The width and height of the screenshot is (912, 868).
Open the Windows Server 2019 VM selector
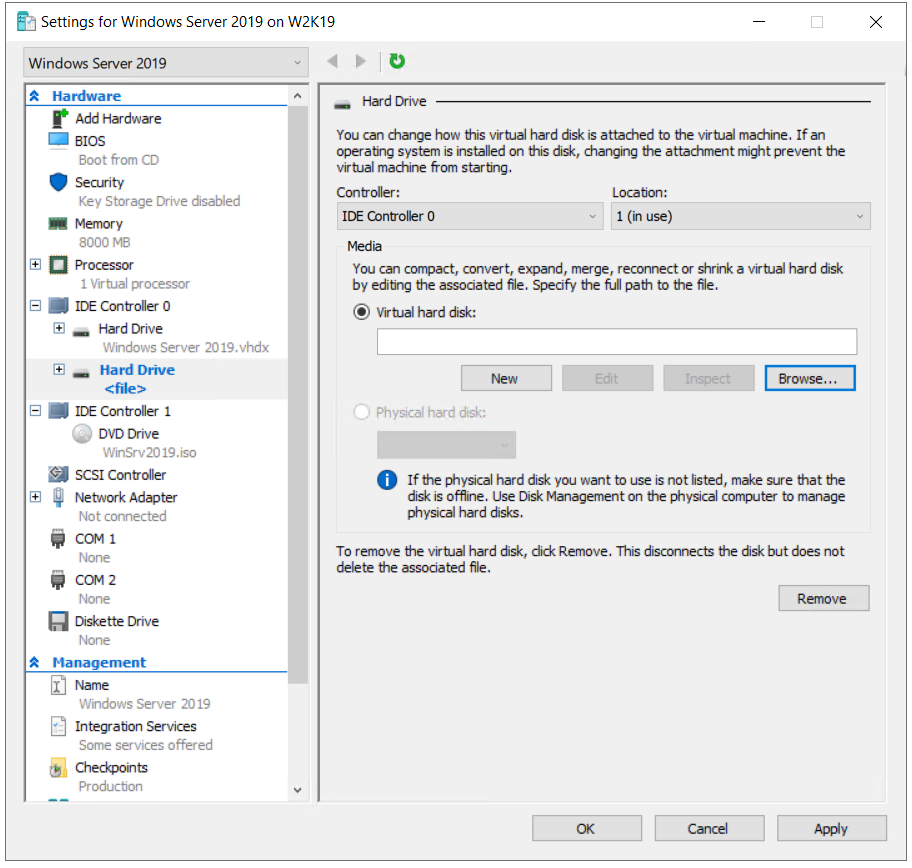(x=166, y=63)
